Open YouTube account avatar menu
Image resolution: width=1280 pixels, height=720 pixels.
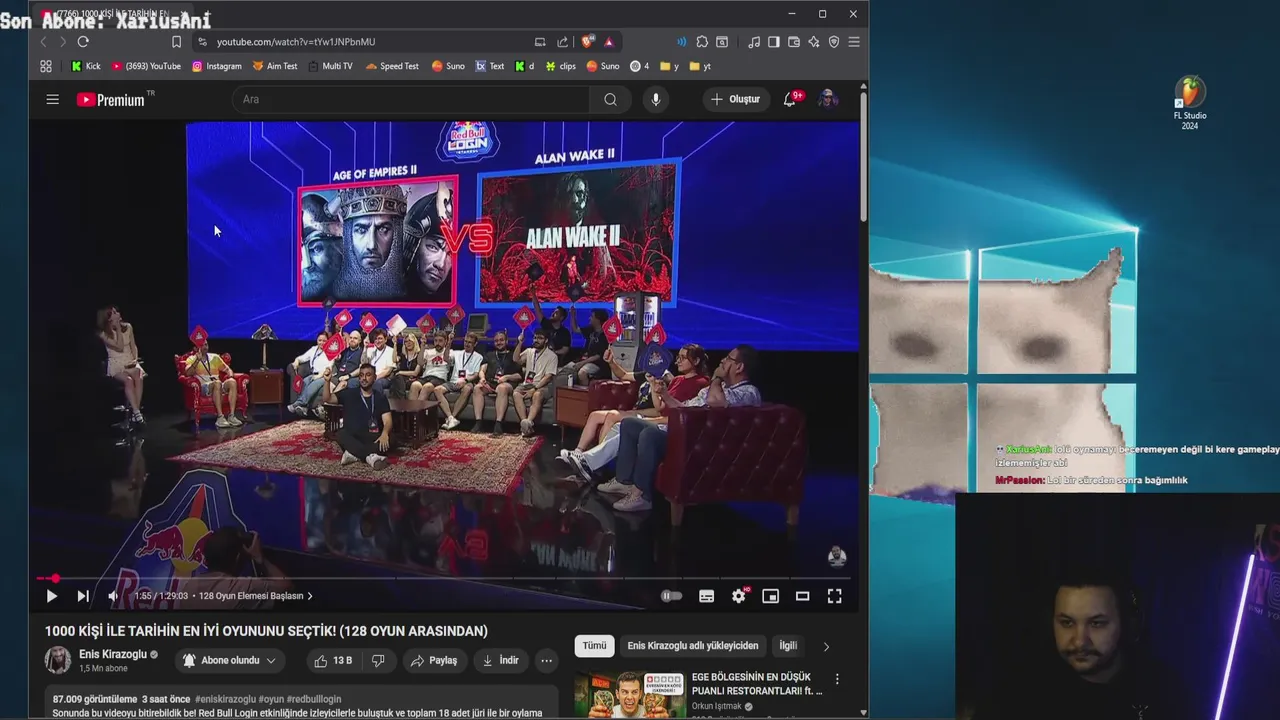[x=828, y=99]
